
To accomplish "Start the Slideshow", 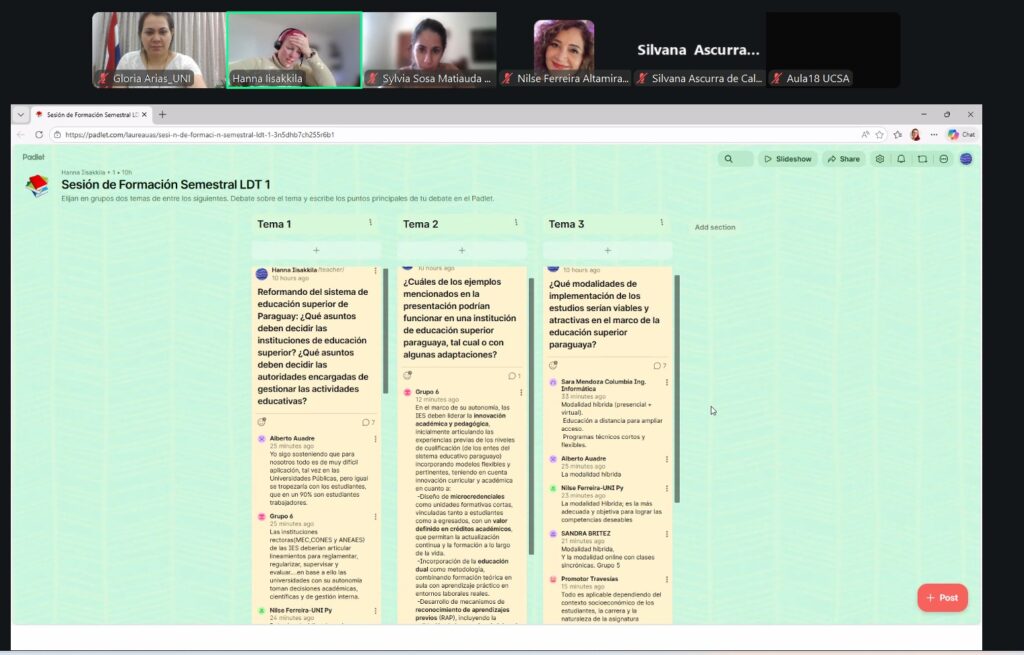I will coord(788,159).
